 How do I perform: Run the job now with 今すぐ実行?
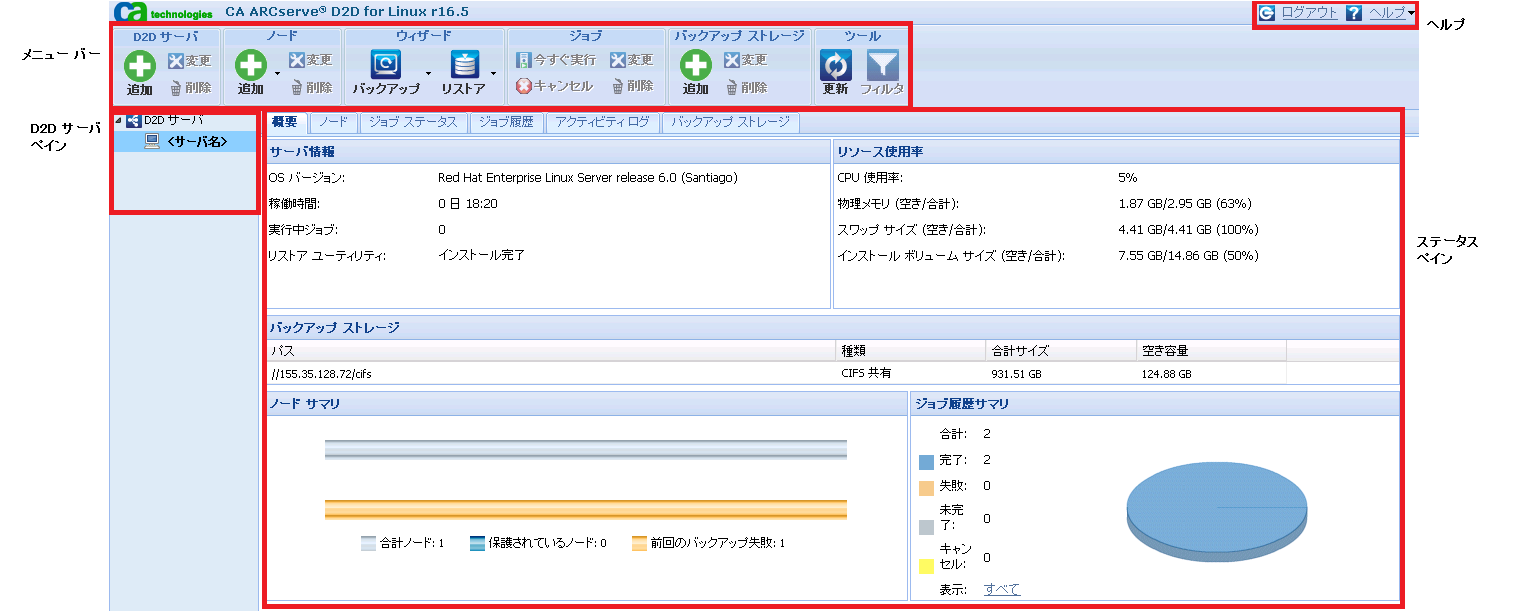click(556, 60)
